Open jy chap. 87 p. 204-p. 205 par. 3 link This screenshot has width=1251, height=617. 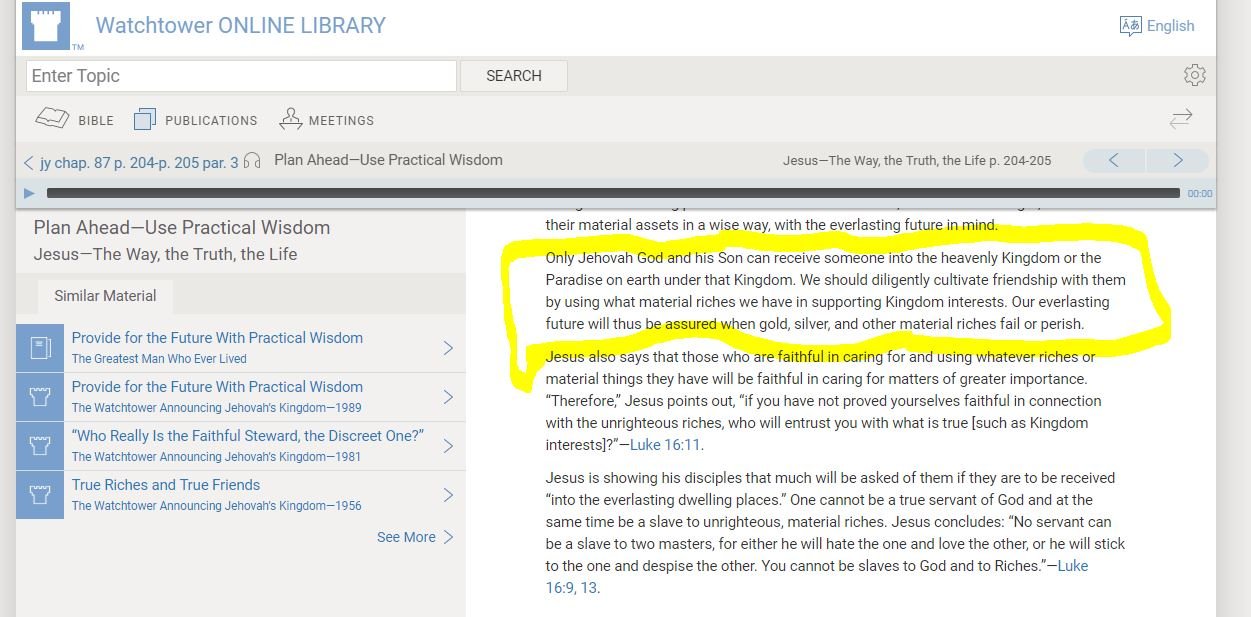click(x=139, y=161)
